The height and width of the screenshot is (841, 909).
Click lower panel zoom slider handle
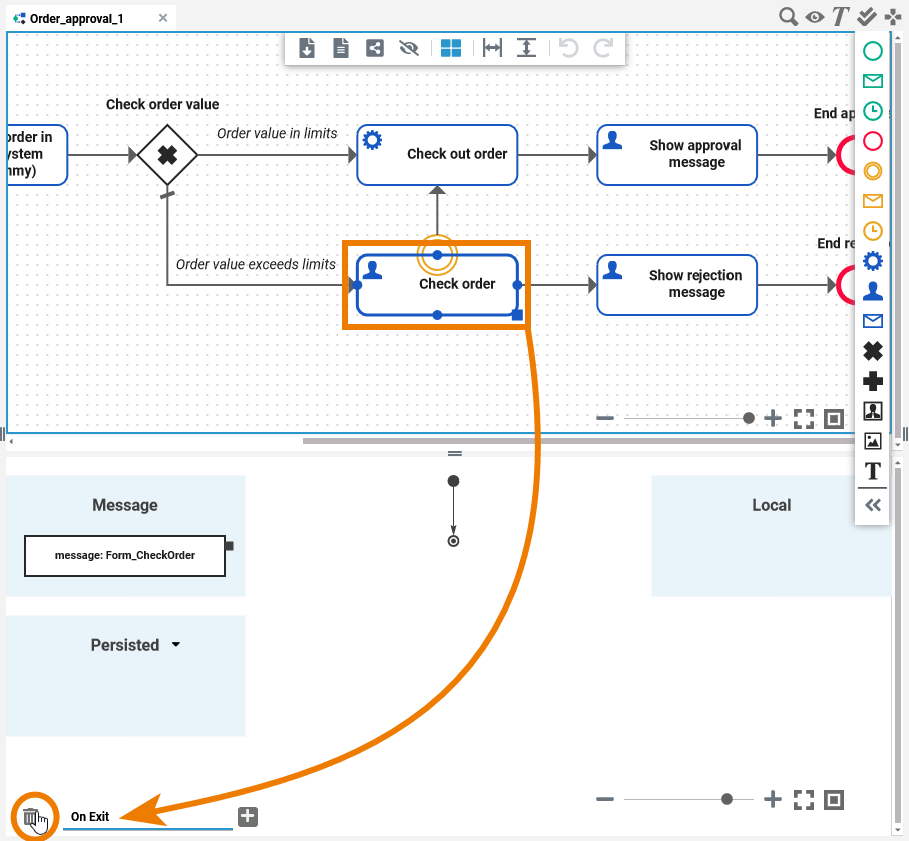(727, 799)
